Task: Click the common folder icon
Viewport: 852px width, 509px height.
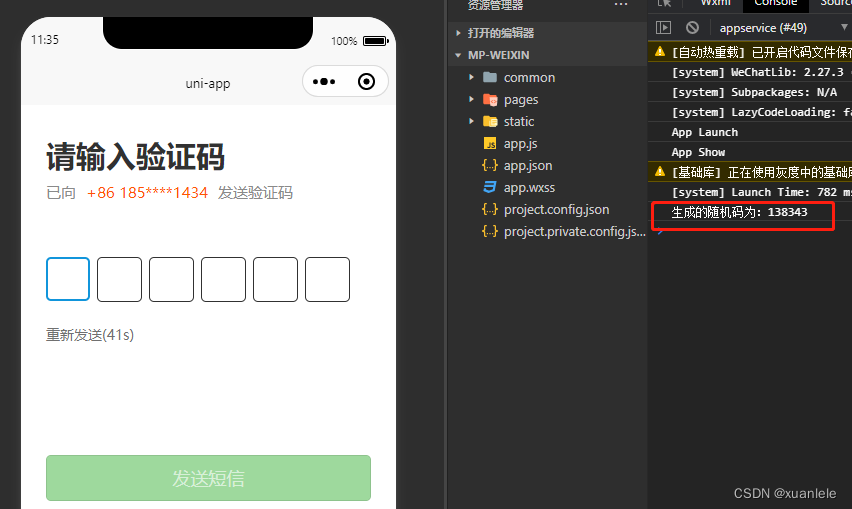Action: 490,77
